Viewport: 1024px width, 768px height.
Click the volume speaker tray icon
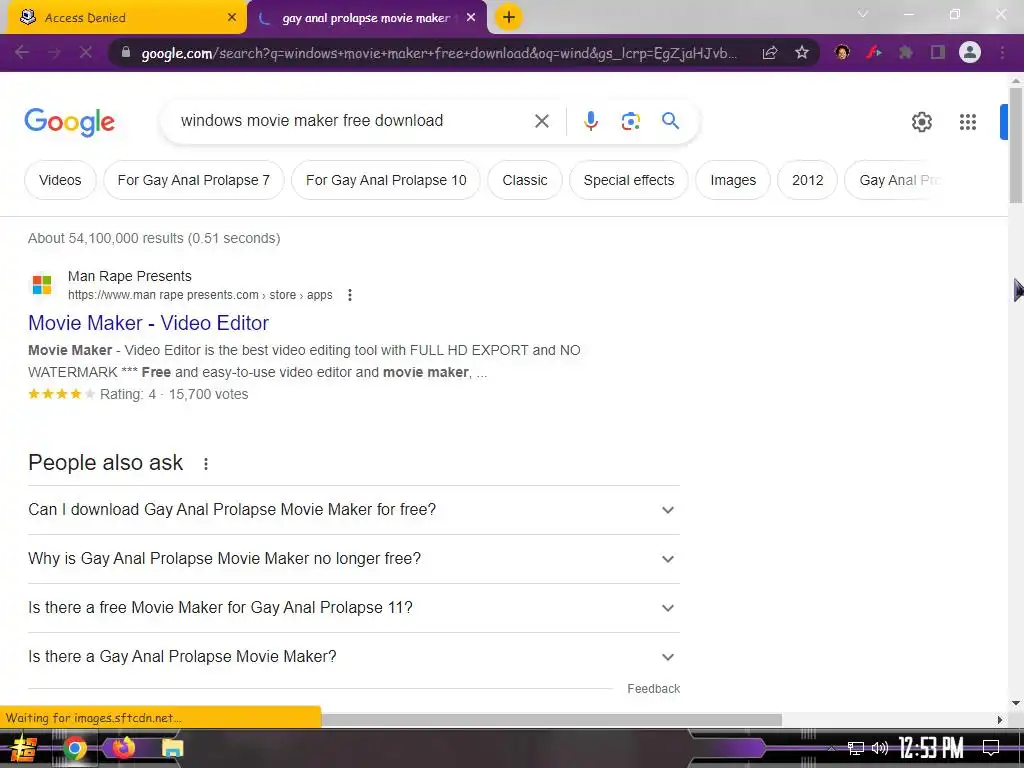tap(880, 748)
